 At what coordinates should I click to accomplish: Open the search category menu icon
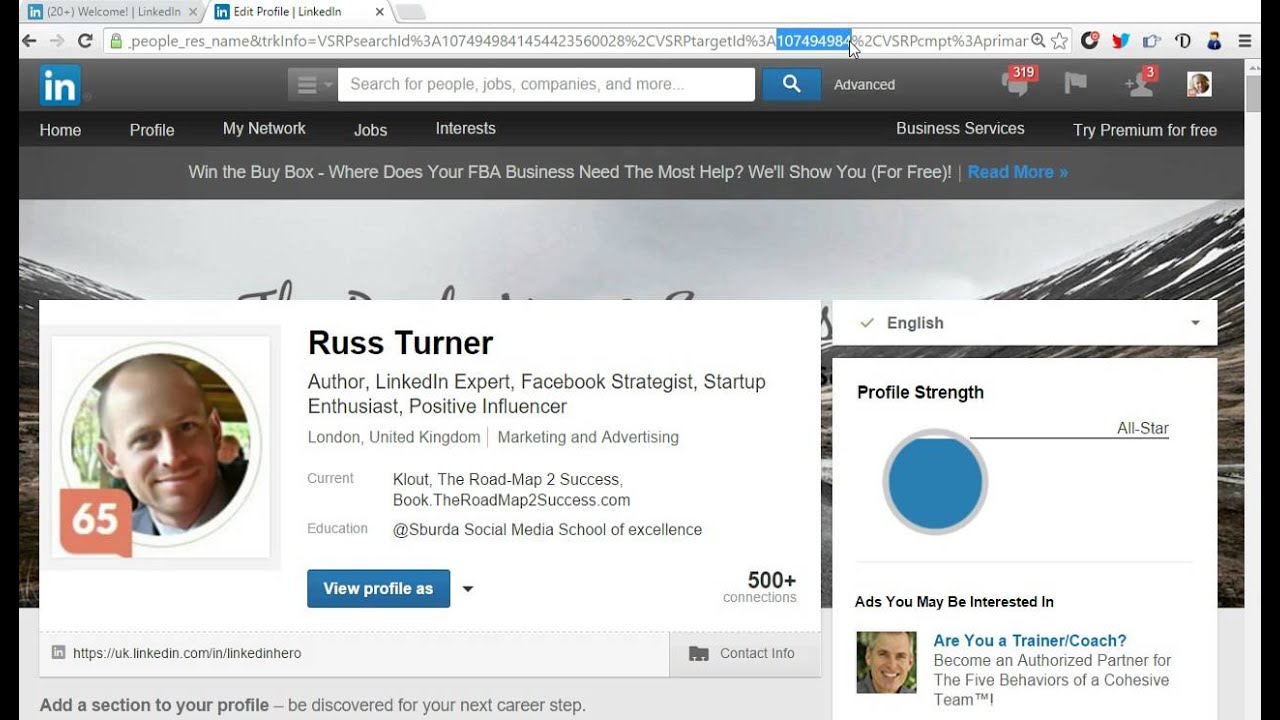click(313, 85)
